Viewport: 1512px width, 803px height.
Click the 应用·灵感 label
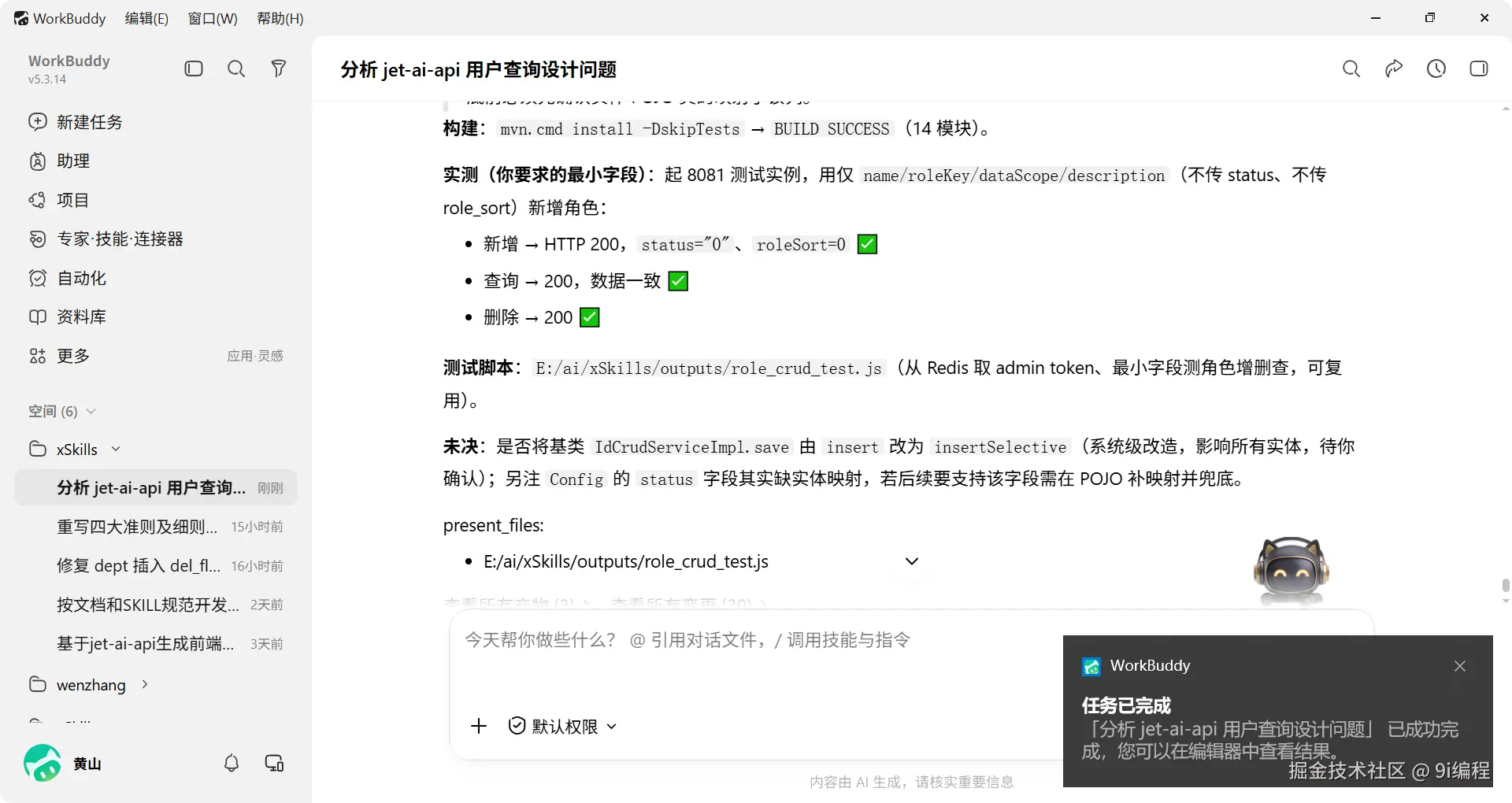(255, 356)
